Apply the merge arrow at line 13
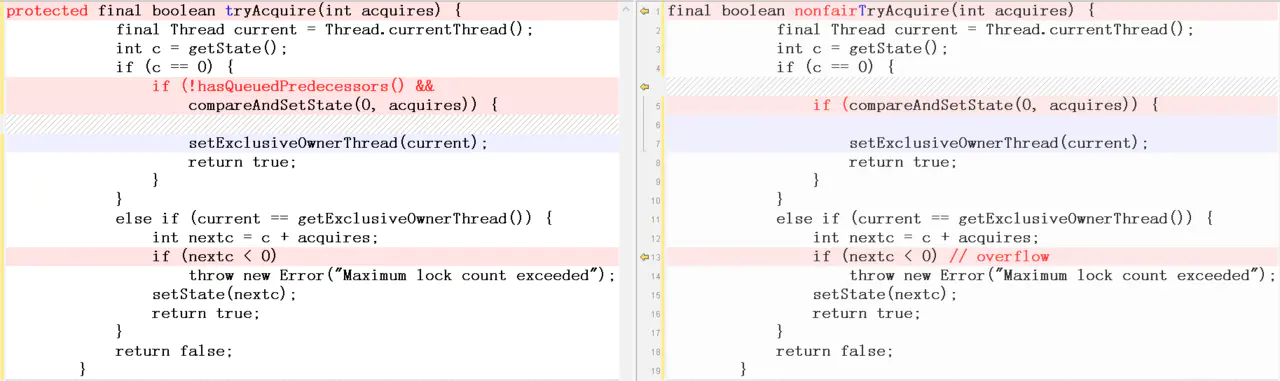The width and height of the screenshot is (1280, 381). (x=645, y=257)
